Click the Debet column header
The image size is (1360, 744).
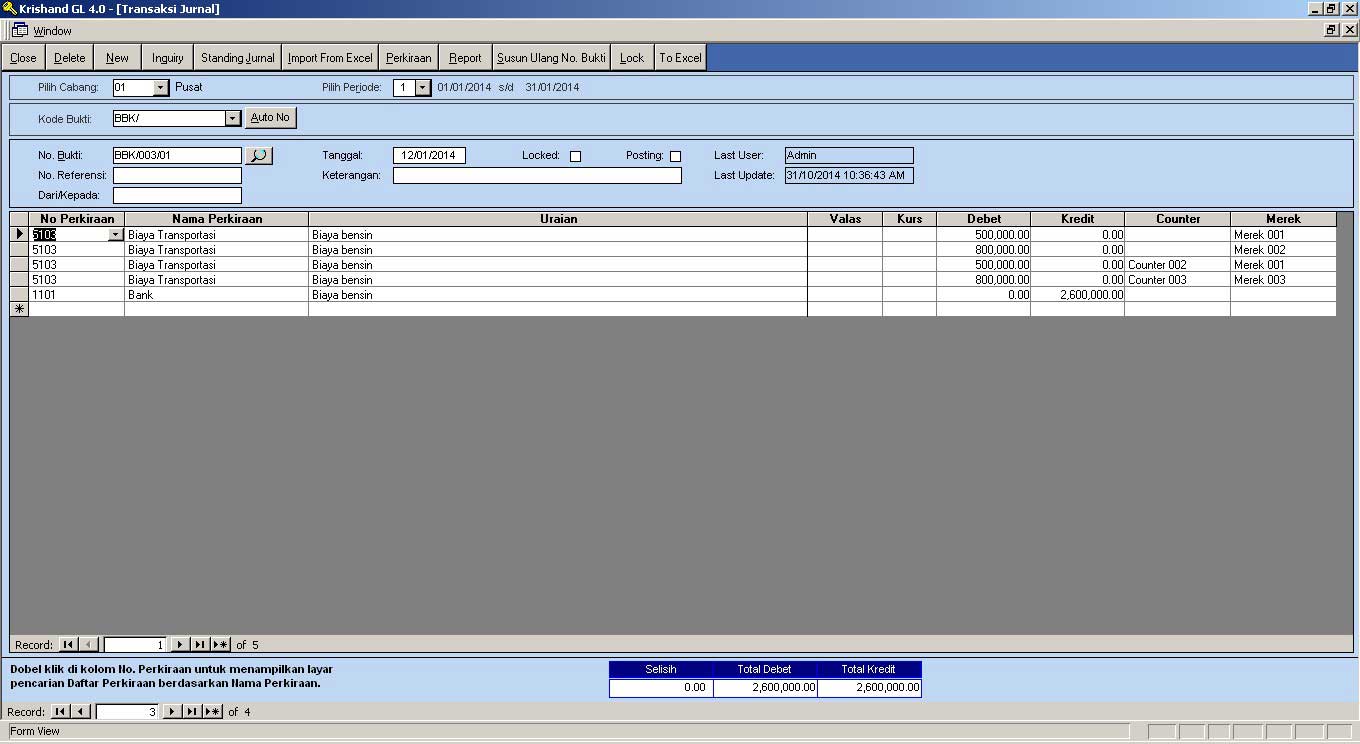[984, 219]
